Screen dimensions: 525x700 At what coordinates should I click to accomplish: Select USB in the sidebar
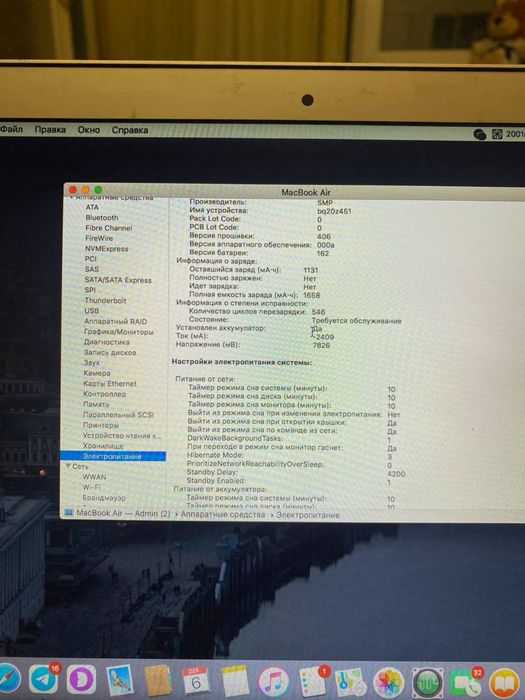click(x=92, y=311)
